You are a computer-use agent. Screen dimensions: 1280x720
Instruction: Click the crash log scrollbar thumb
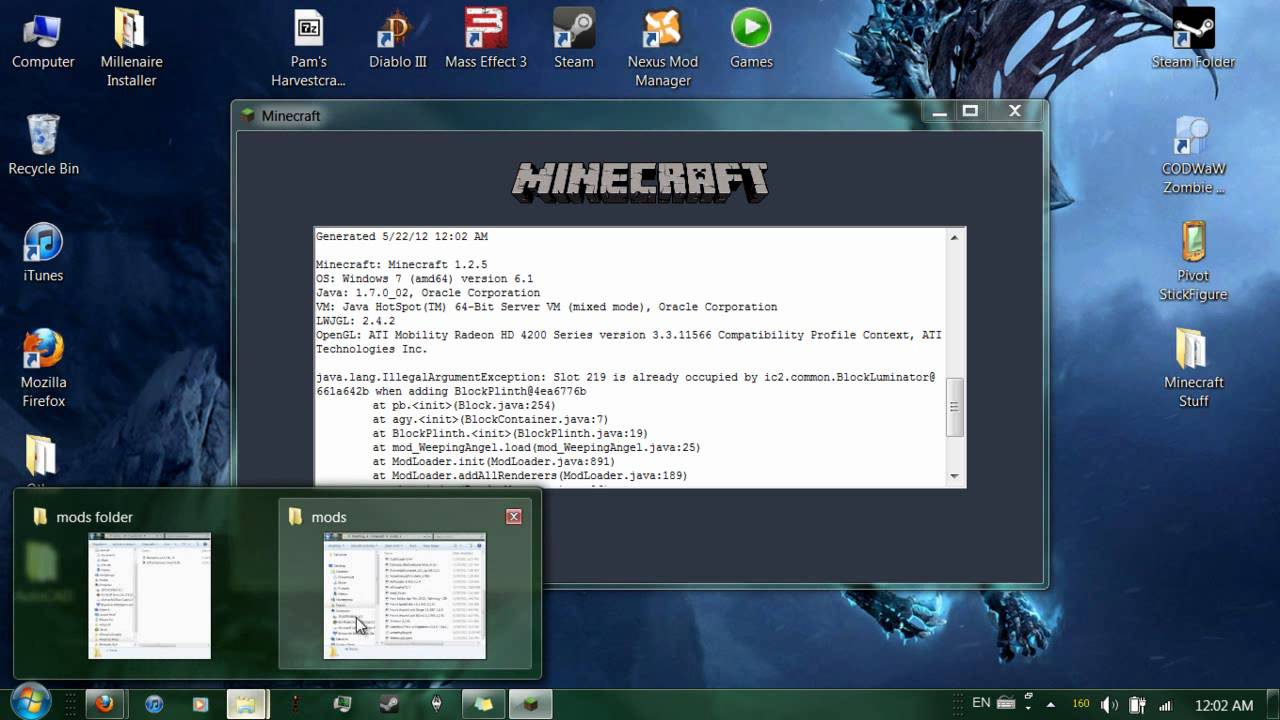[x=954, y=407]
